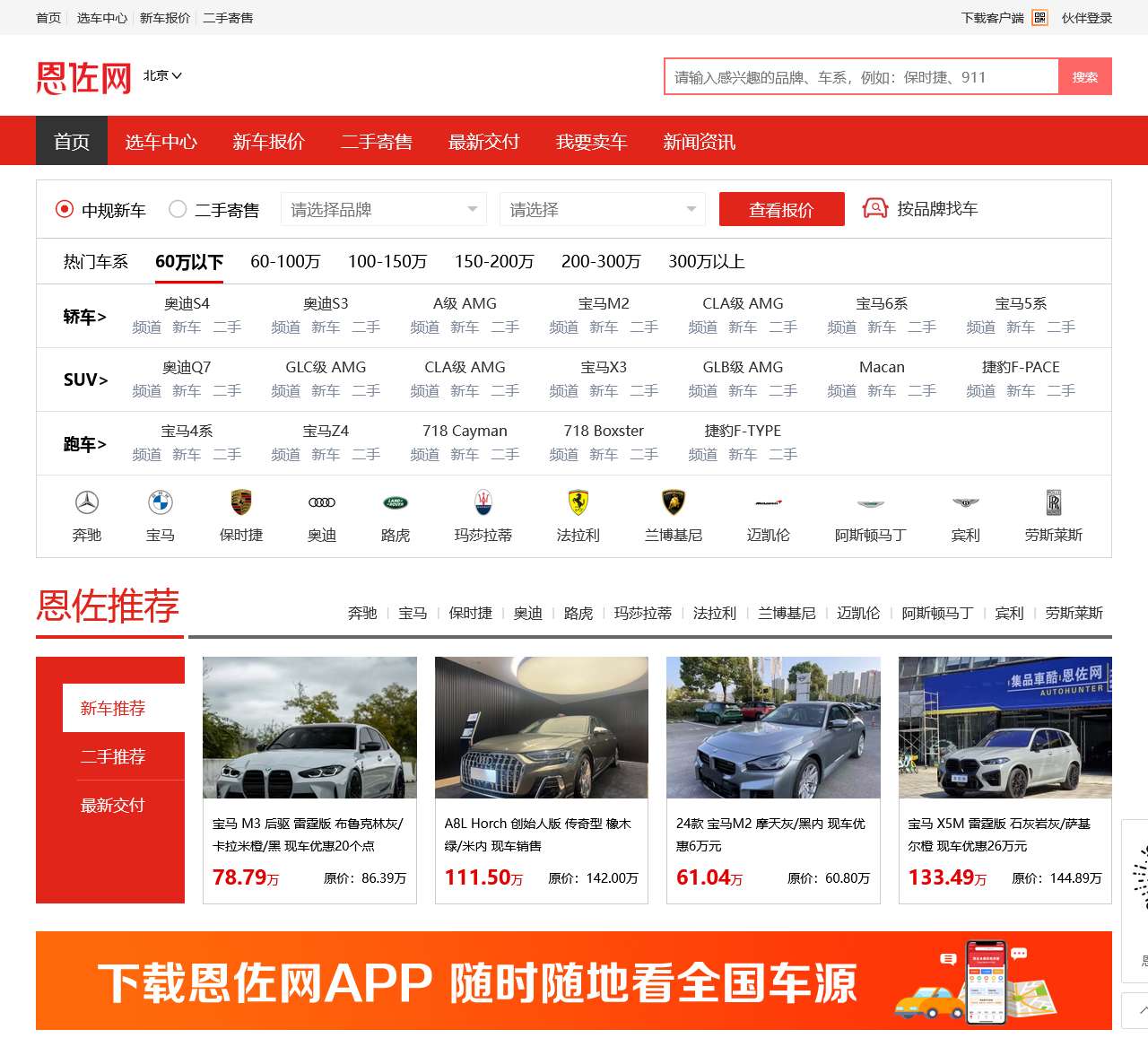Open 我要卖车 in the navigation bar
Screen dimensions: 1148x1047
tap(592, 141)
